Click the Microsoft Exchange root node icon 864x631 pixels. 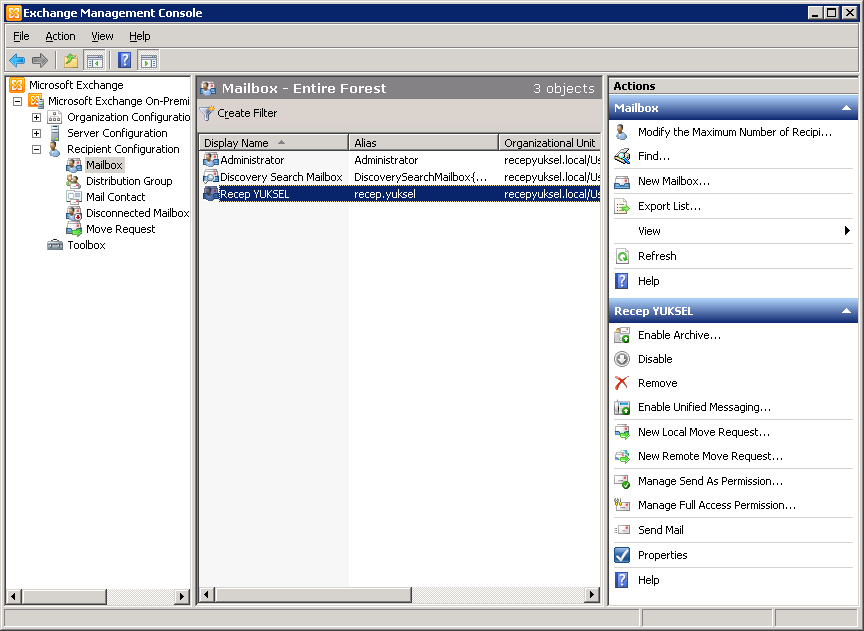click(x=17, y=85)
